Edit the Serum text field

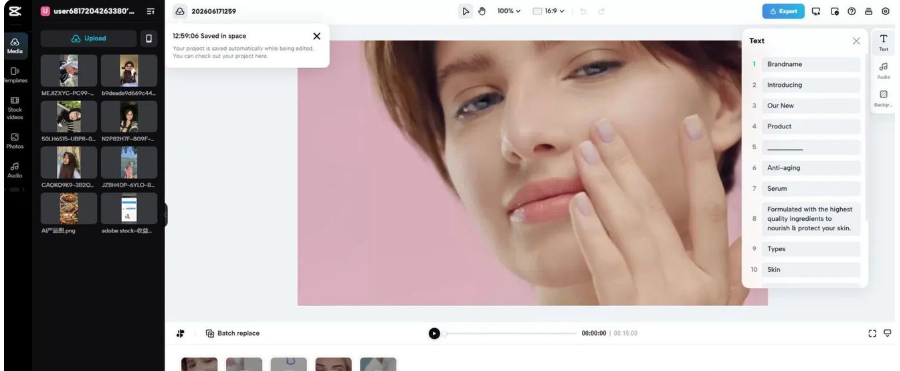[x=811, y=188]
